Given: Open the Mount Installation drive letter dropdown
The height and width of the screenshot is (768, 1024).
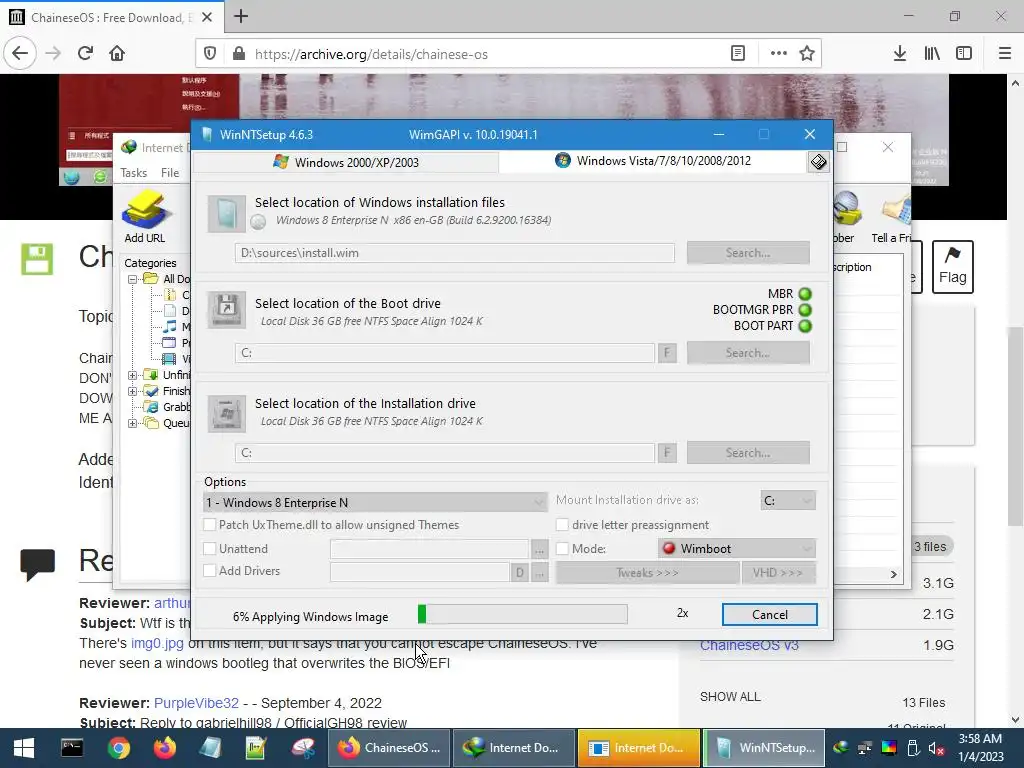Looking at the screenshot, I should 788,500.
